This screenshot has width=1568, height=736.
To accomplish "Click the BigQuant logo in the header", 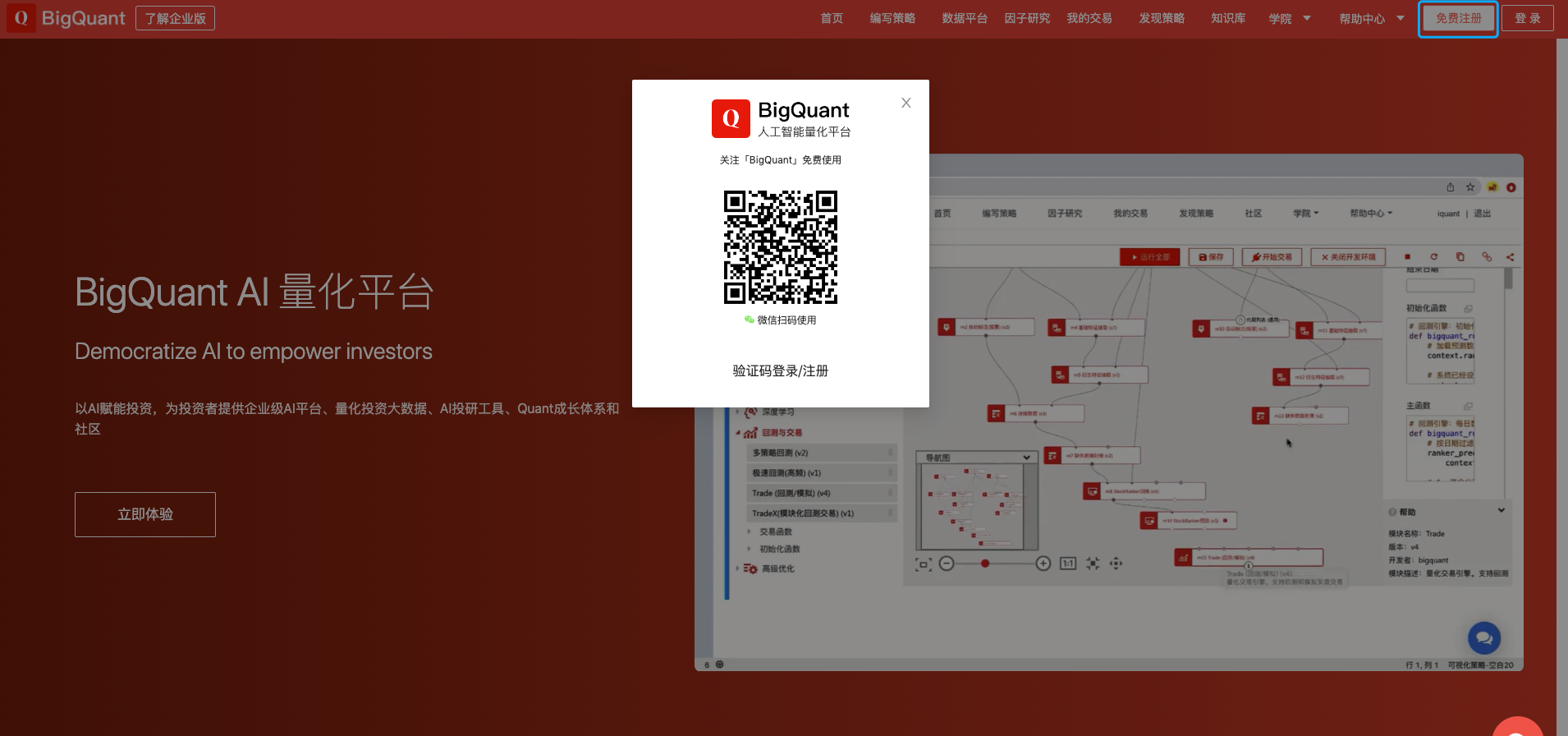I will point(66,18).
